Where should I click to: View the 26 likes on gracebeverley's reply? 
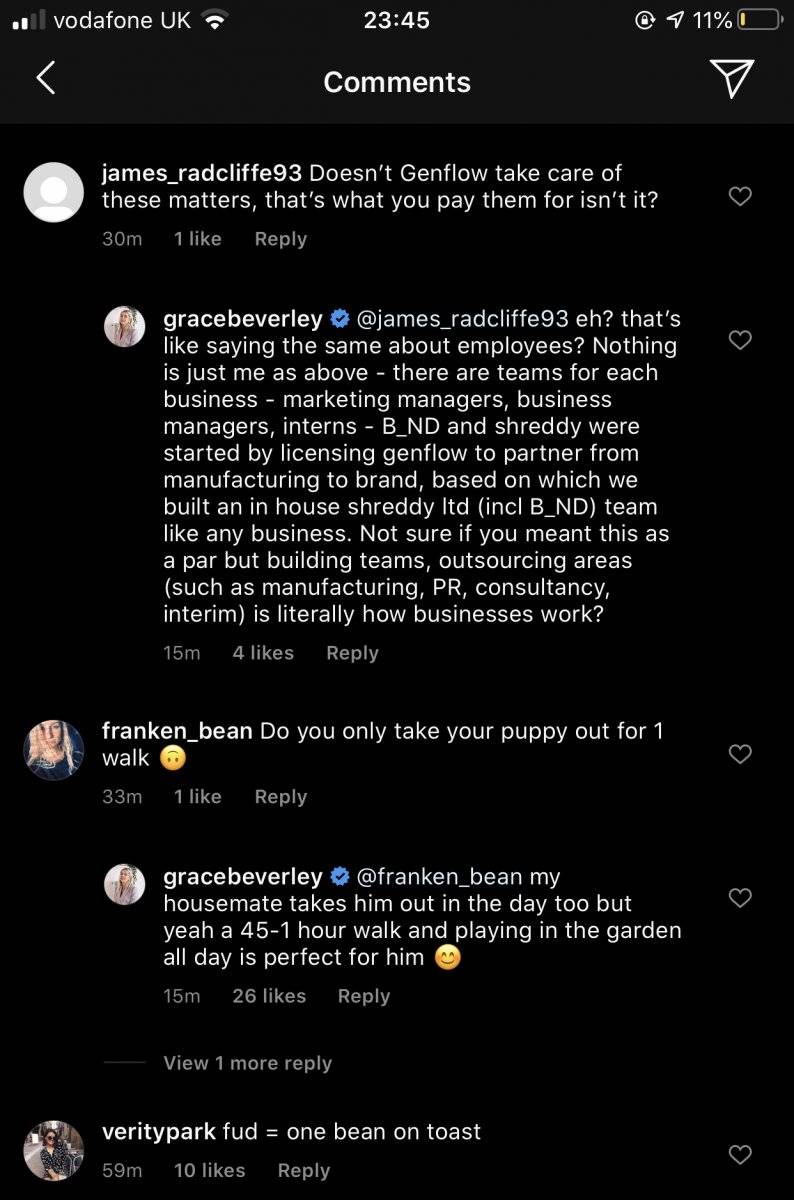click(x=269, y=996)
